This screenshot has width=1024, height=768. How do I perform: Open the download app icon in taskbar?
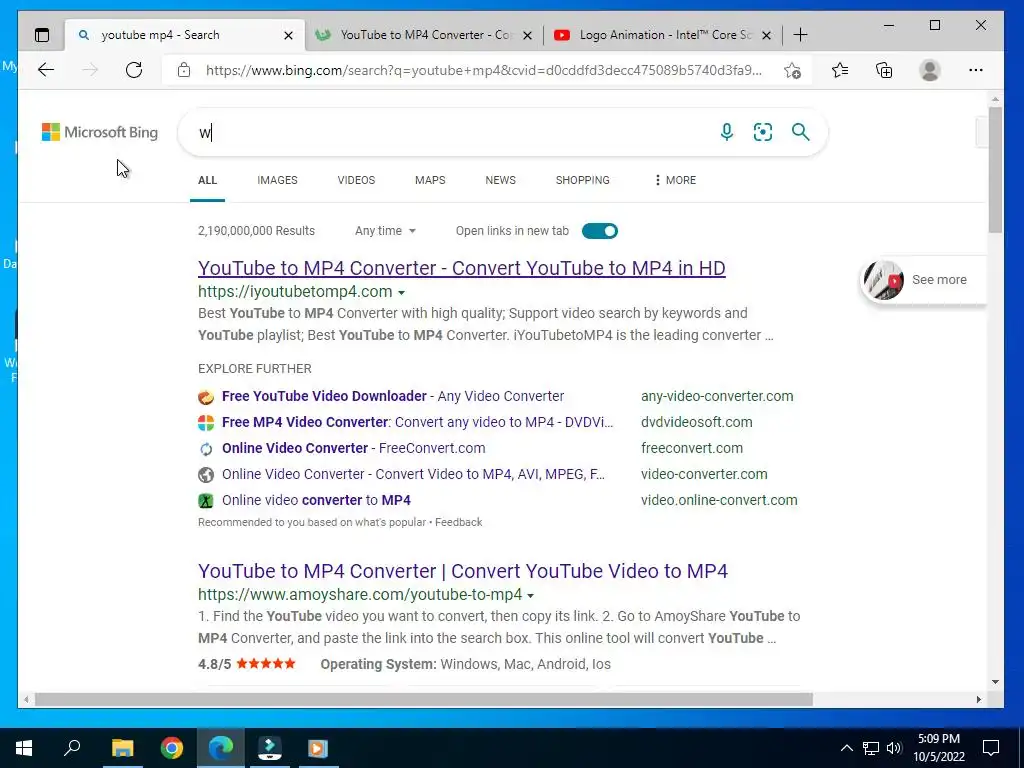pyautogui.click(x=270, y=748)
